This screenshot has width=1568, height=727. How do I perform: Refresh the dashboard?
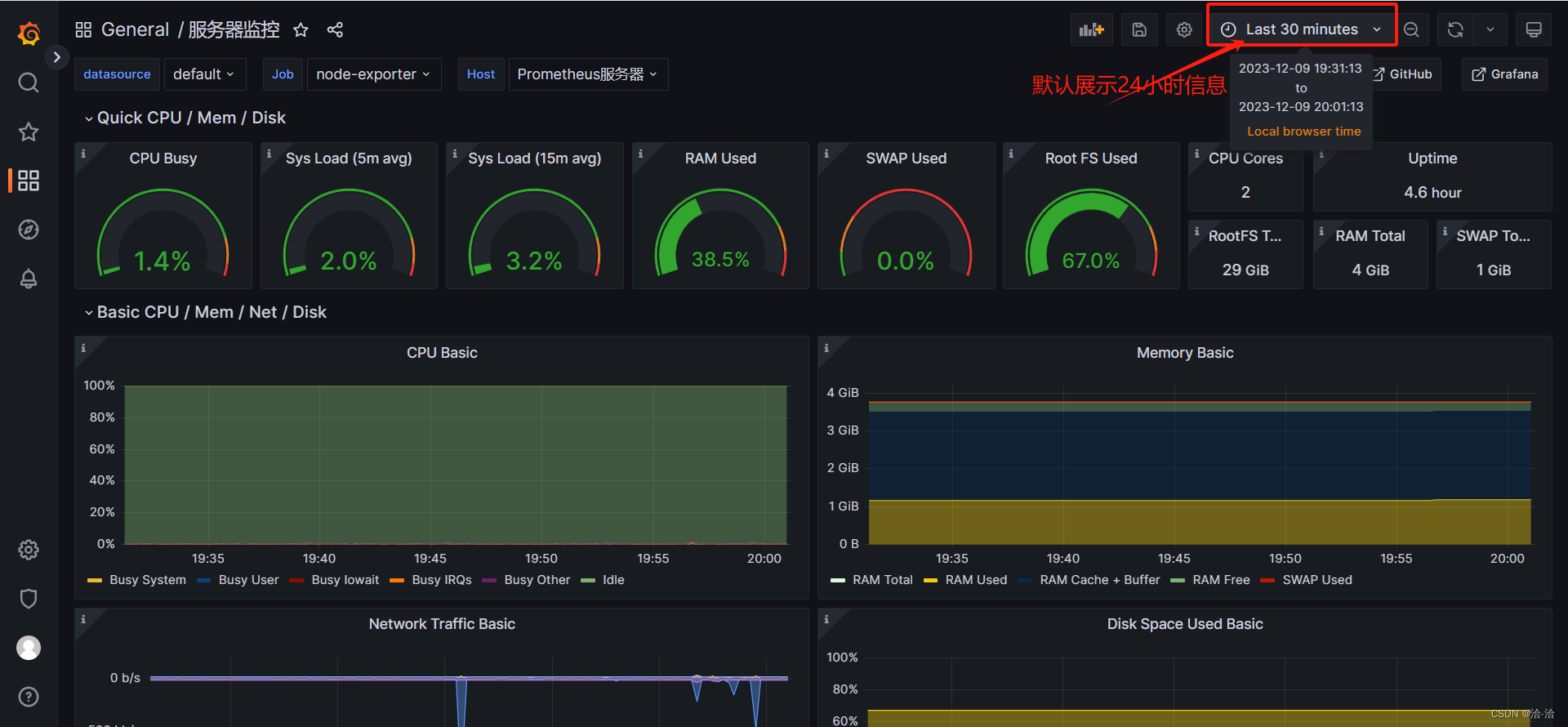(x=1455, y=30)
